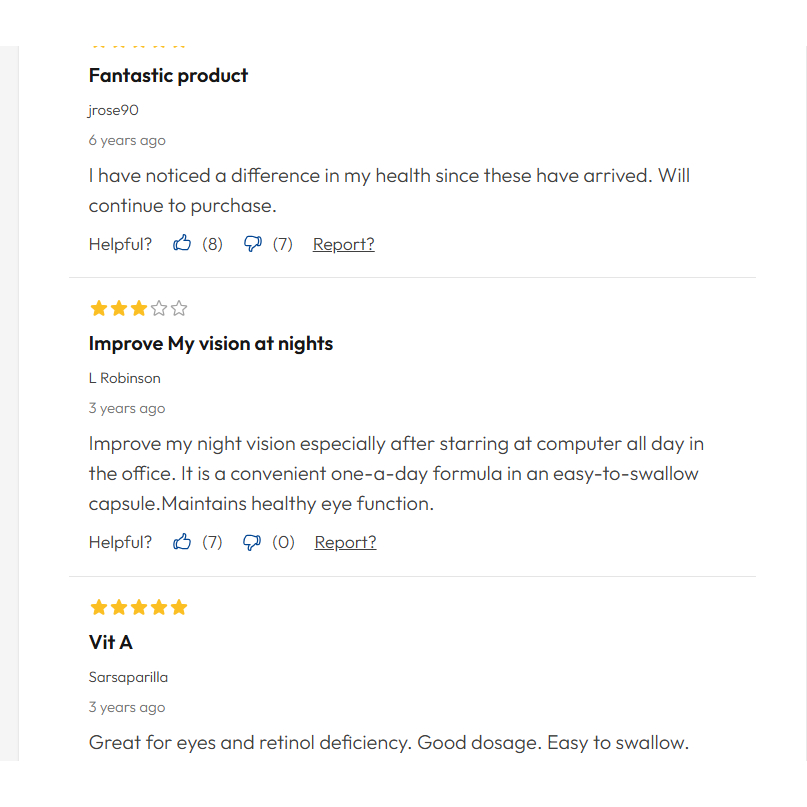Click the "Fantastic product" review title
The height and width of the screenshot is (807, 807).
(168, 75)
